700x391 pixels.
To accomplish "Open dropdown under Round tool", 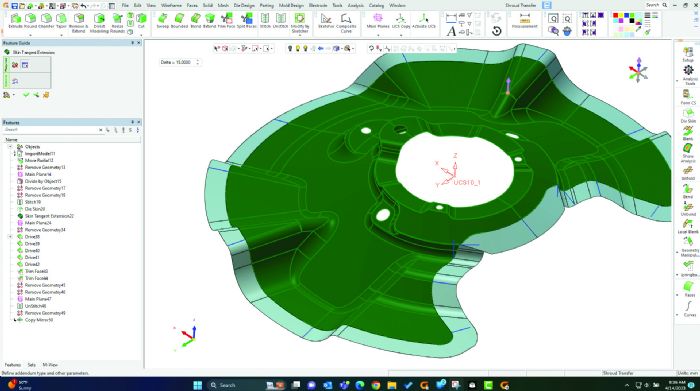I will coord(30,34).
